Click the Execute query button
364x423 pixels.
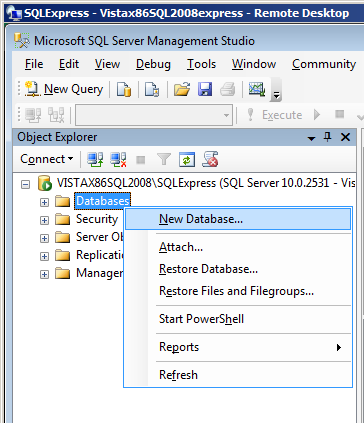coord(275,115)
